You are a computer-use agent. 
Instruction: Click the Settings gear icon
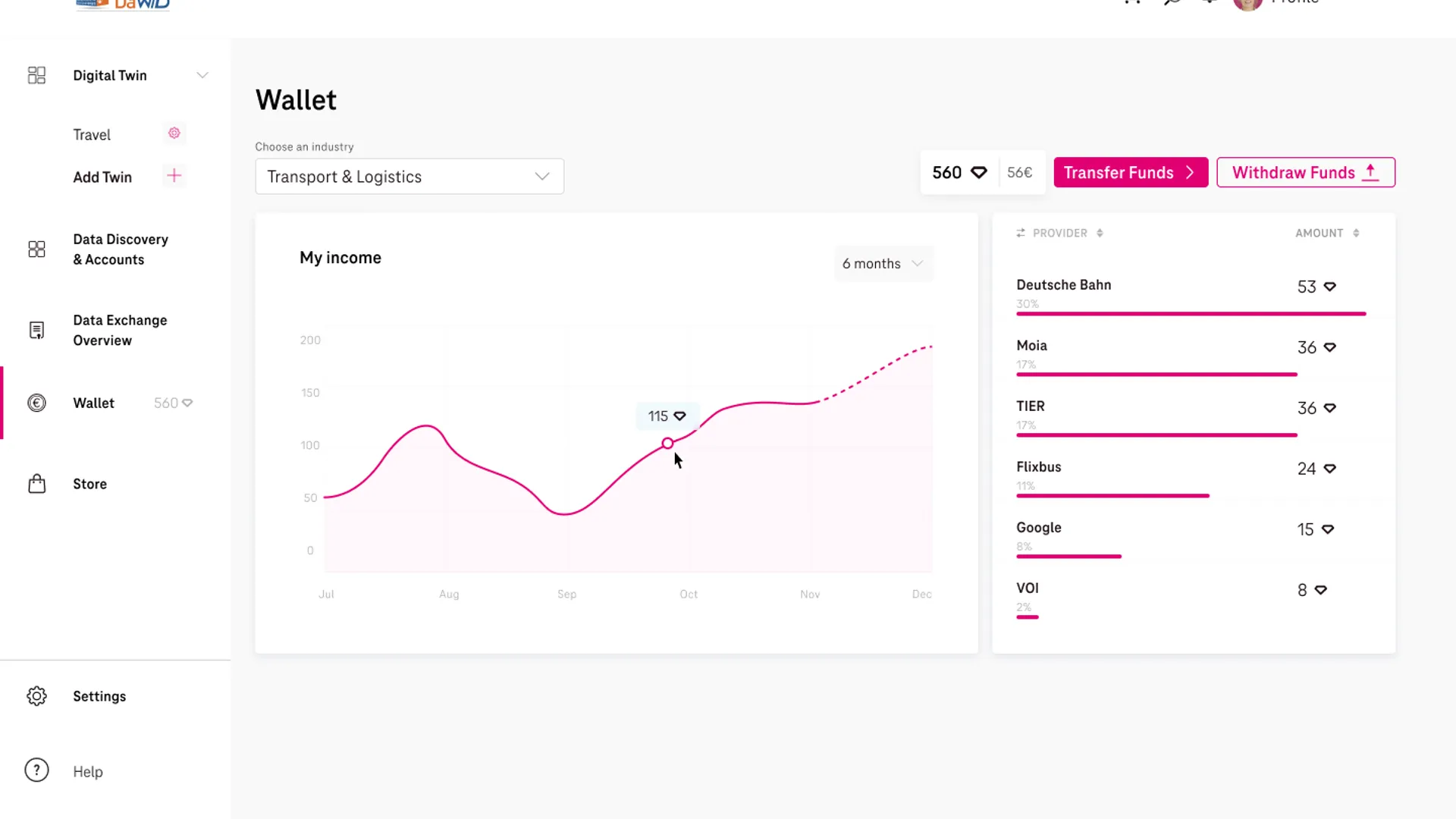coord(36,696)
